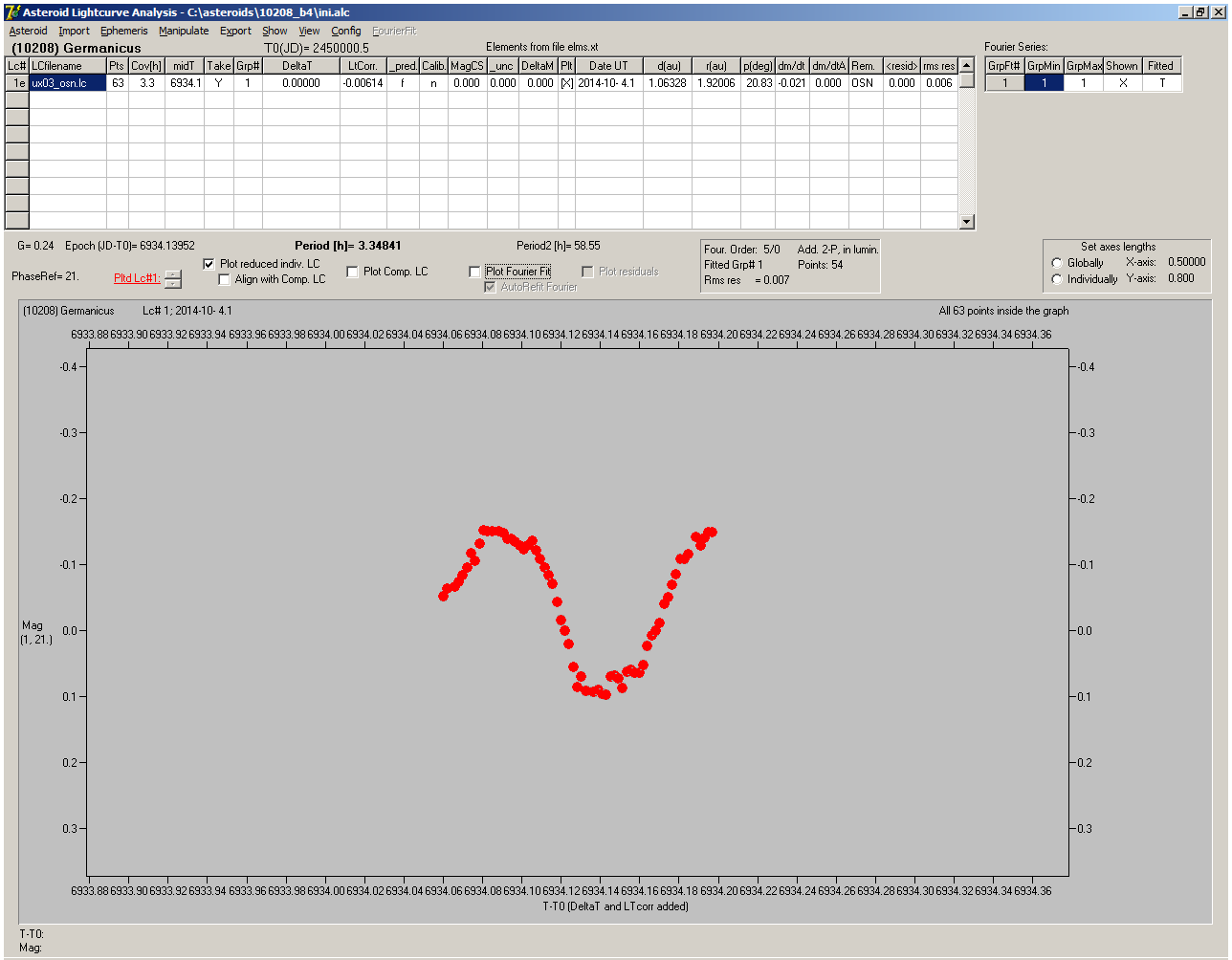Click the GrpFt# column header
Screen dimensions: 1232x960
pyautogui.click(x=1004, y=66)
